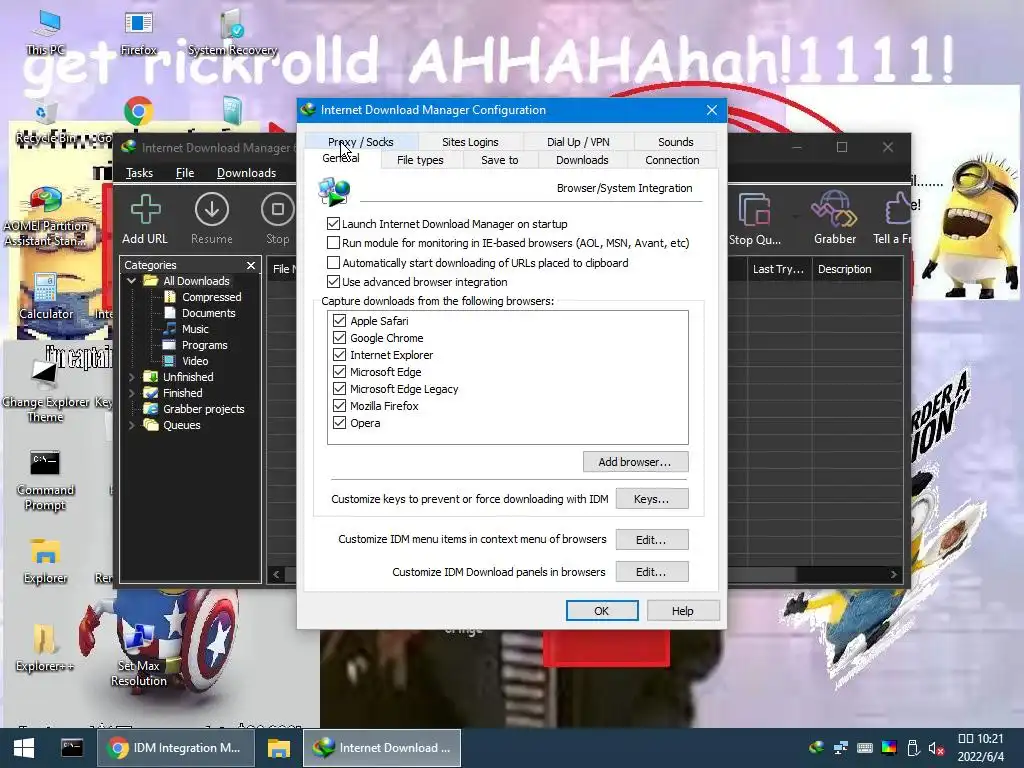Image resolution: width=1024 pixels, height=768 pixels.
Task: Open Set Max Resolution desktop icon
Action: pos(138,655)
